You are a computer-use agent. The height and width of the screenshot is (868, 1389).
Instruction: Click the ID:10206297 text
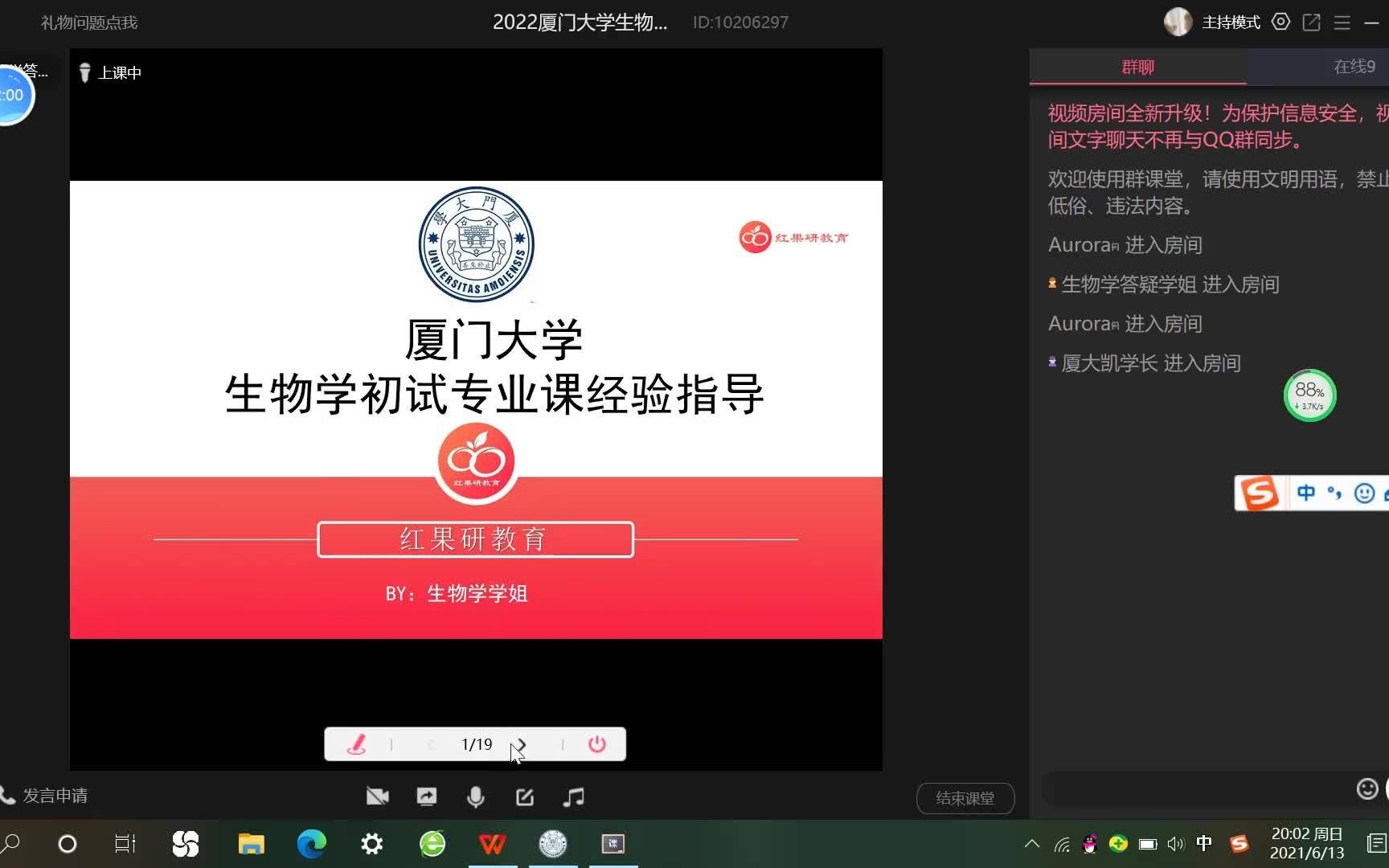(740, 23)
